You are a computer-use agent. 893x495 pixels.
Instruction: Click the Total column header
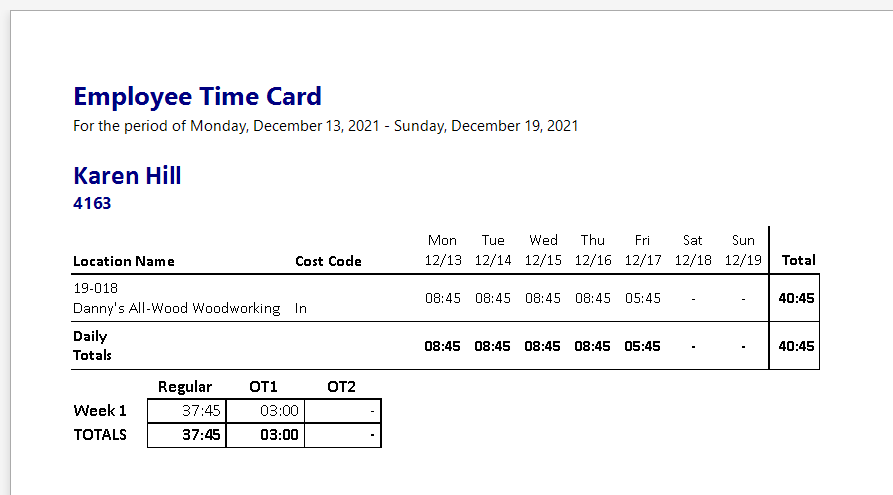798,260
